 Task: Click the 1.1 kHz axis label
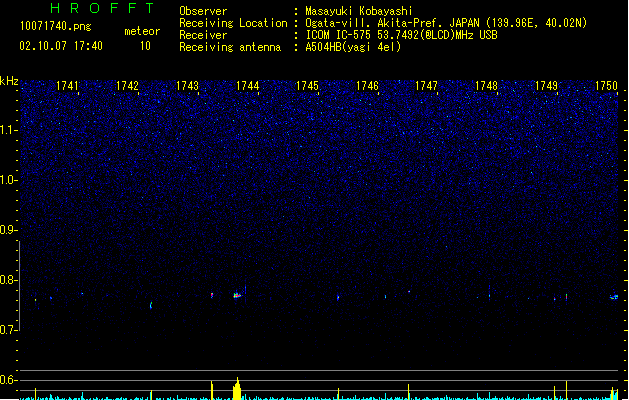coord(8,130)
